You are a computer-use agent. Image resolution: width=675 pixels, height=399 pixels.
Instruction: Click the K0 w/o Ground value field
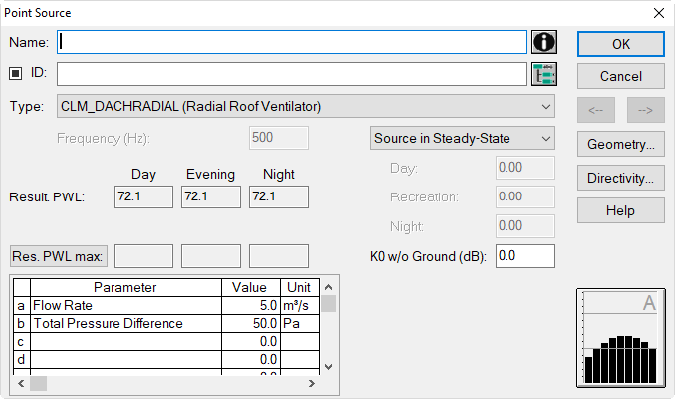pyautogui.click(x=525, y=256)
